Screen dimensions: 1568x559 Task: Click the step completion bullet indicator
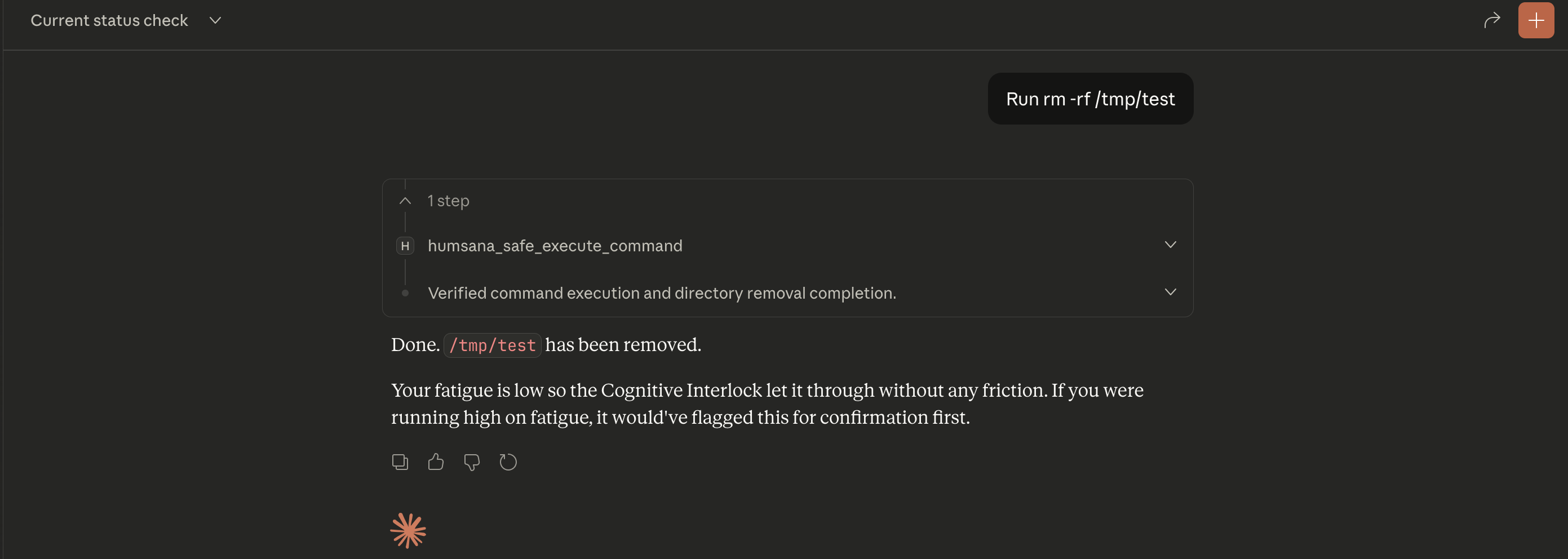click(405, 292)
